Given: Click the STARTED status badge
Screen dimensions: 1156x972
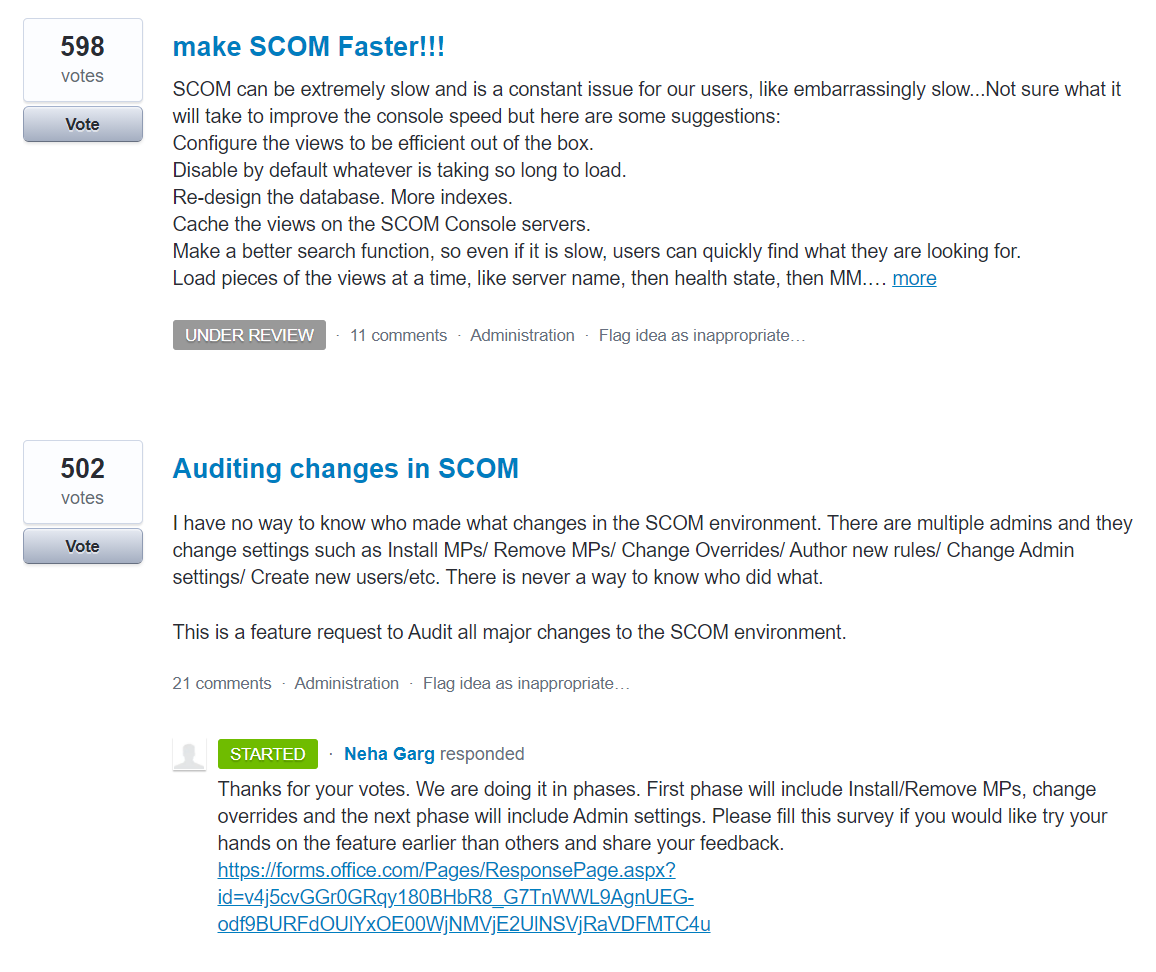Looking at the screenshot, I should click(x=267, y=754).
